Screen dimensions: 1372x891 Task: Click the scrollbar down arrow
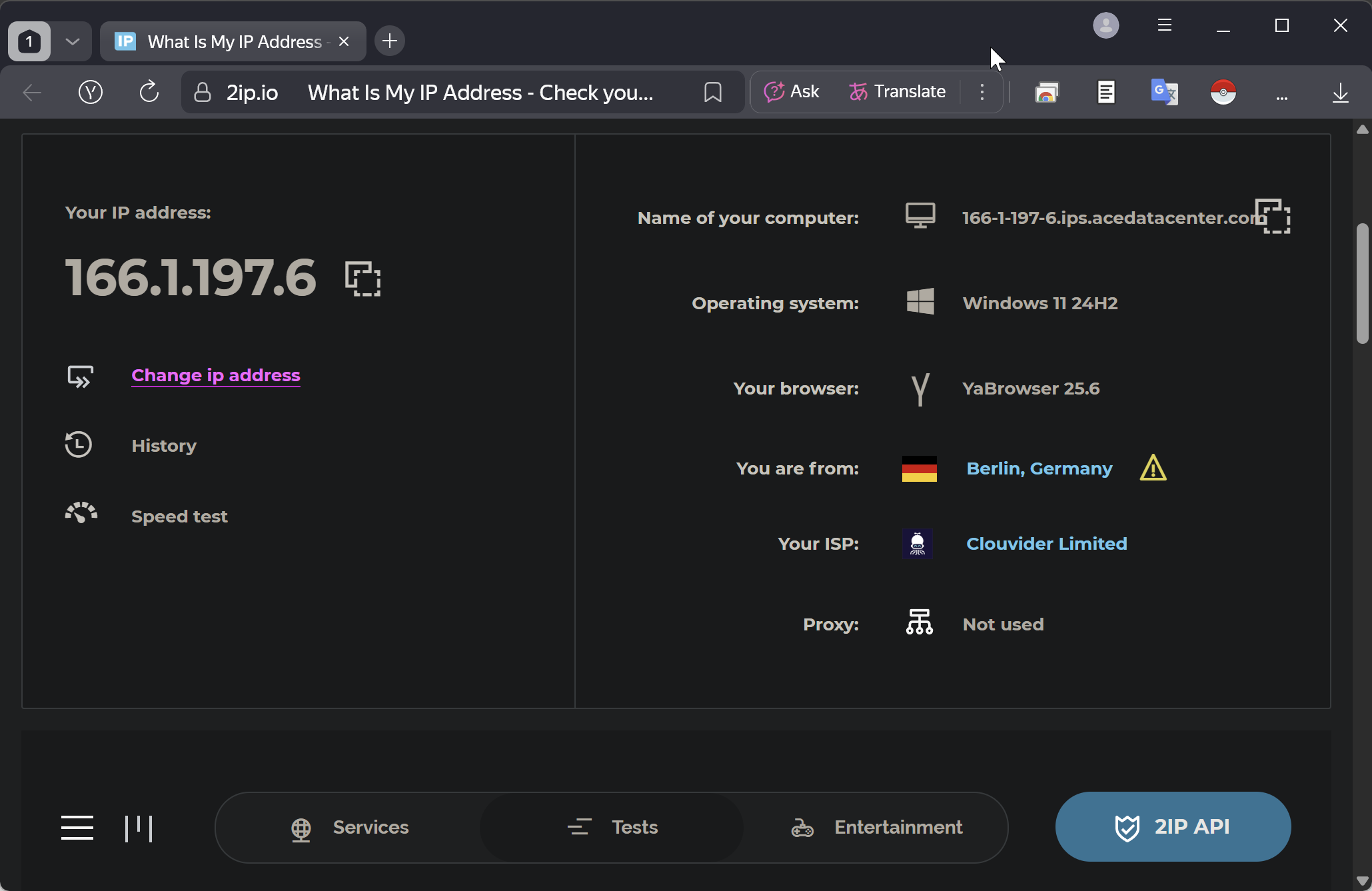tap(1363, 881)
